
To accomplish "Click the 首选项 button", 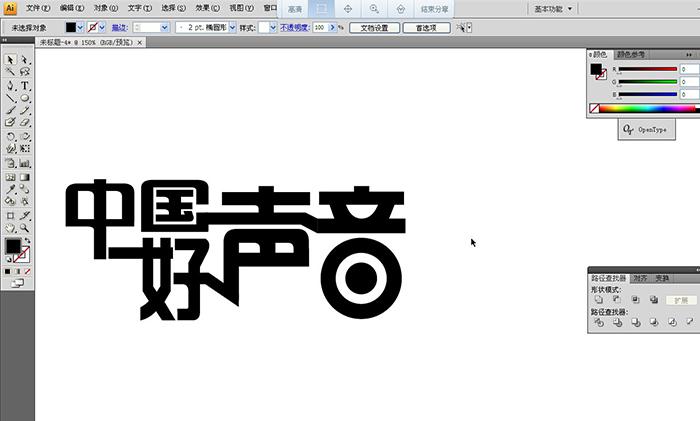I will pos(426,28).
